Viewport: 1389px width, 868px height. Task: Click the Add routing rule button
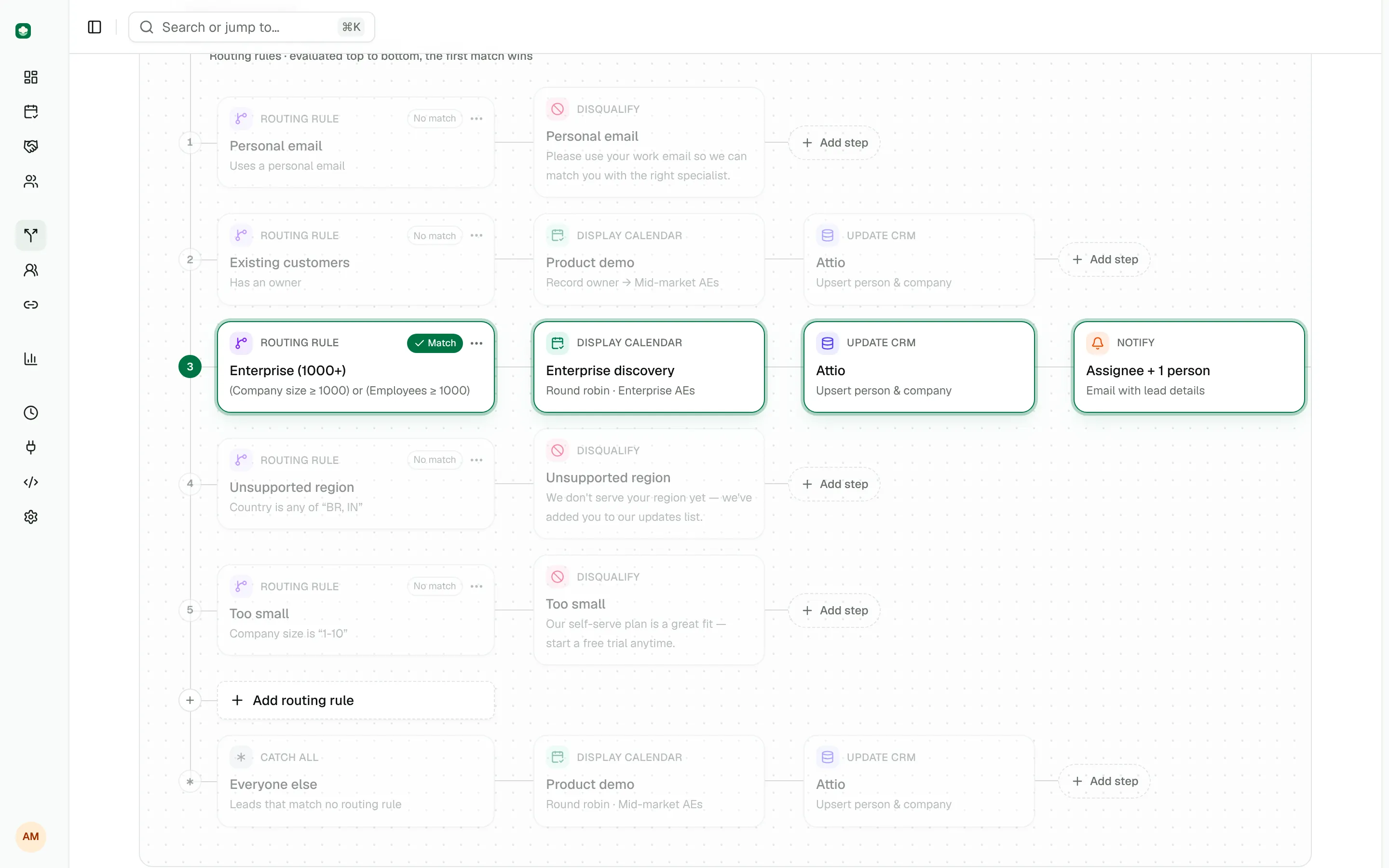coord(356,700)
